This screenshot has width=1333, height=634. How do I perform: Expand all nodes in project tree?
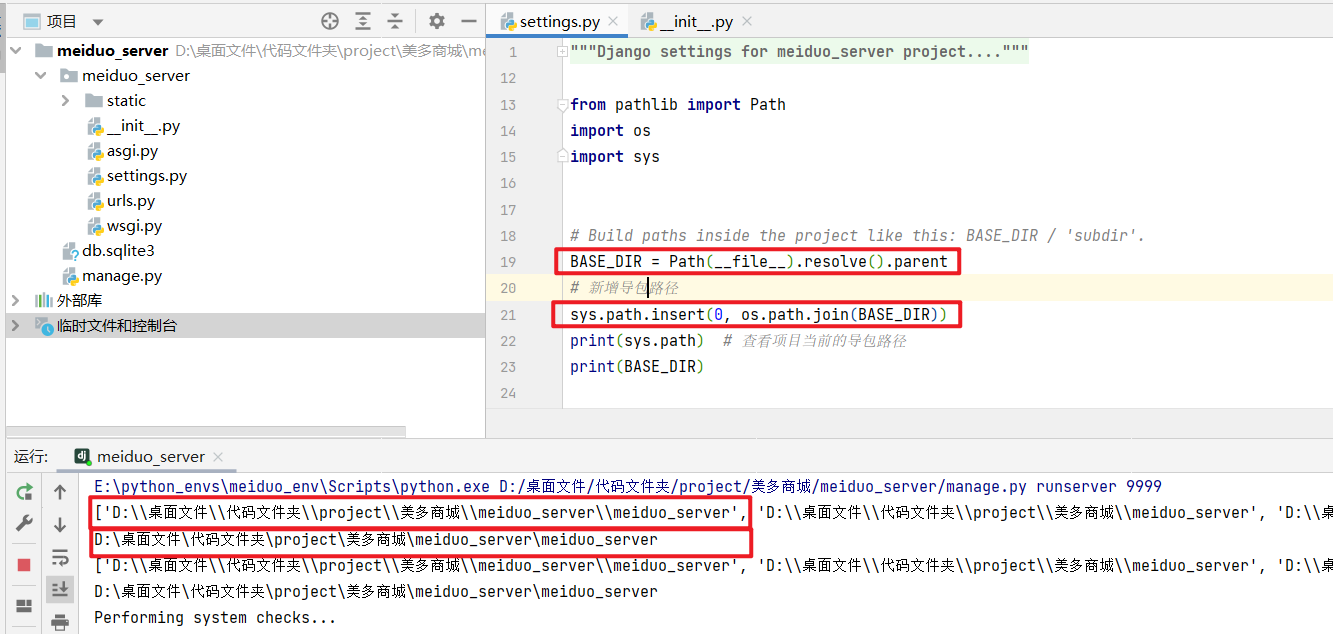click(365, 20)
